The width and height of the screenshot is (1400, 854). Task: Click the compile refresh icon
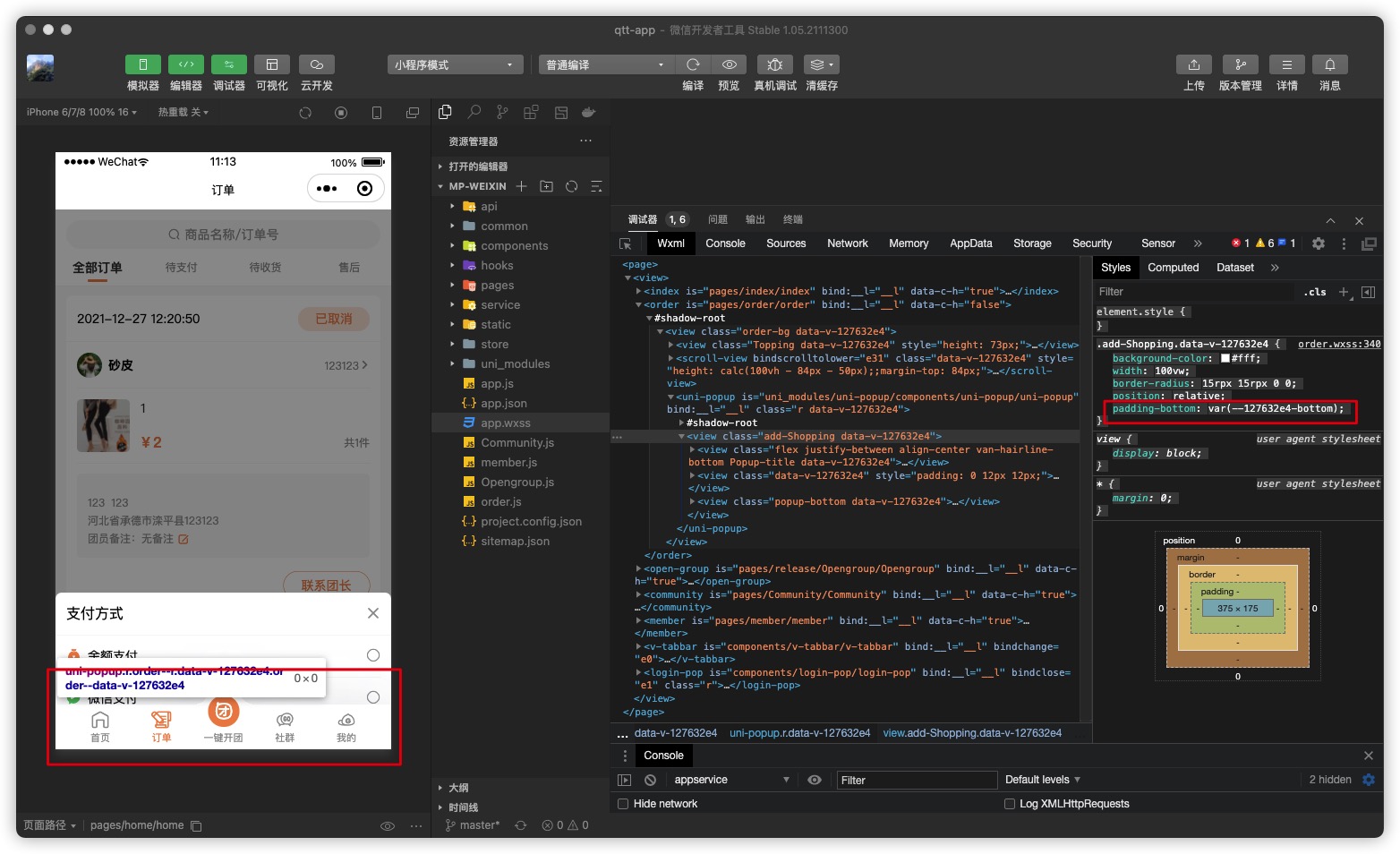(x=693, y=64)
